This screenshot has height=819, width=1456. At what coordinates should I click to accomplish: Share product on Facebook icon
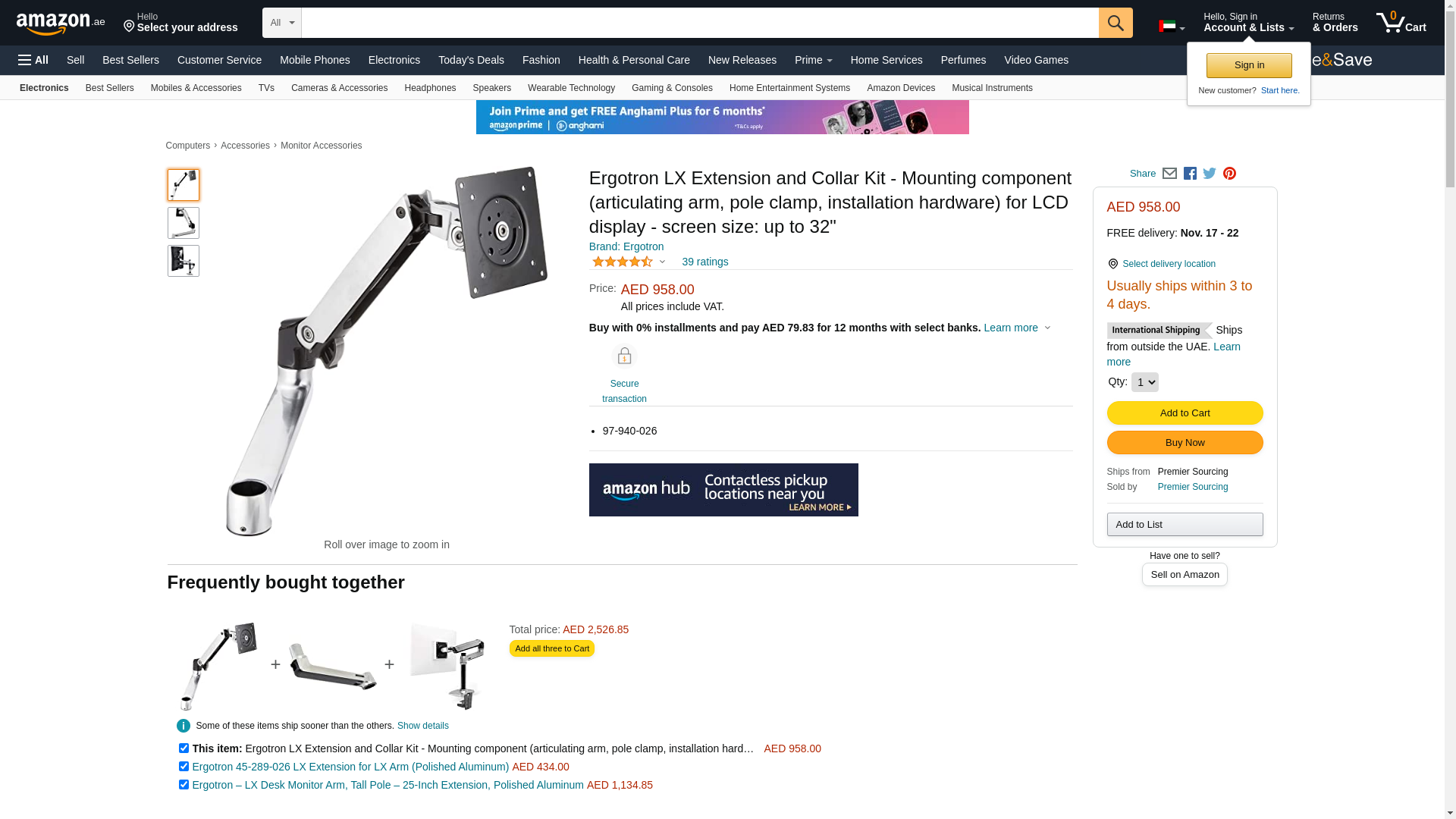click(x=1190, y=174)
